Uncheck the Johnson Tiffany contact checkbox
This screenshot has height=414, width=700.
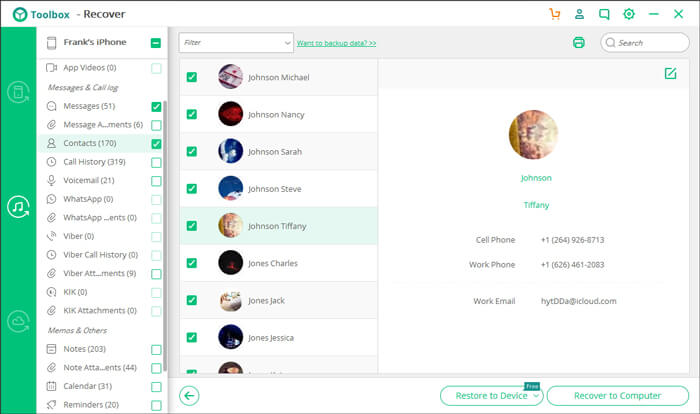(192, 226)
